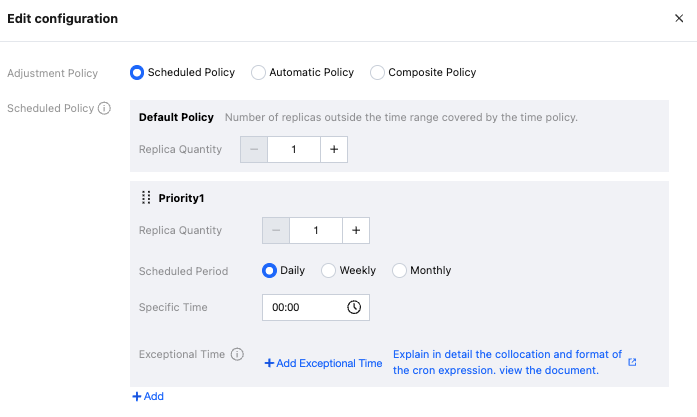This screenshot has height=417, width=697.
Task: Click the Add priority policy button
Action: click(x=148, y=397)
